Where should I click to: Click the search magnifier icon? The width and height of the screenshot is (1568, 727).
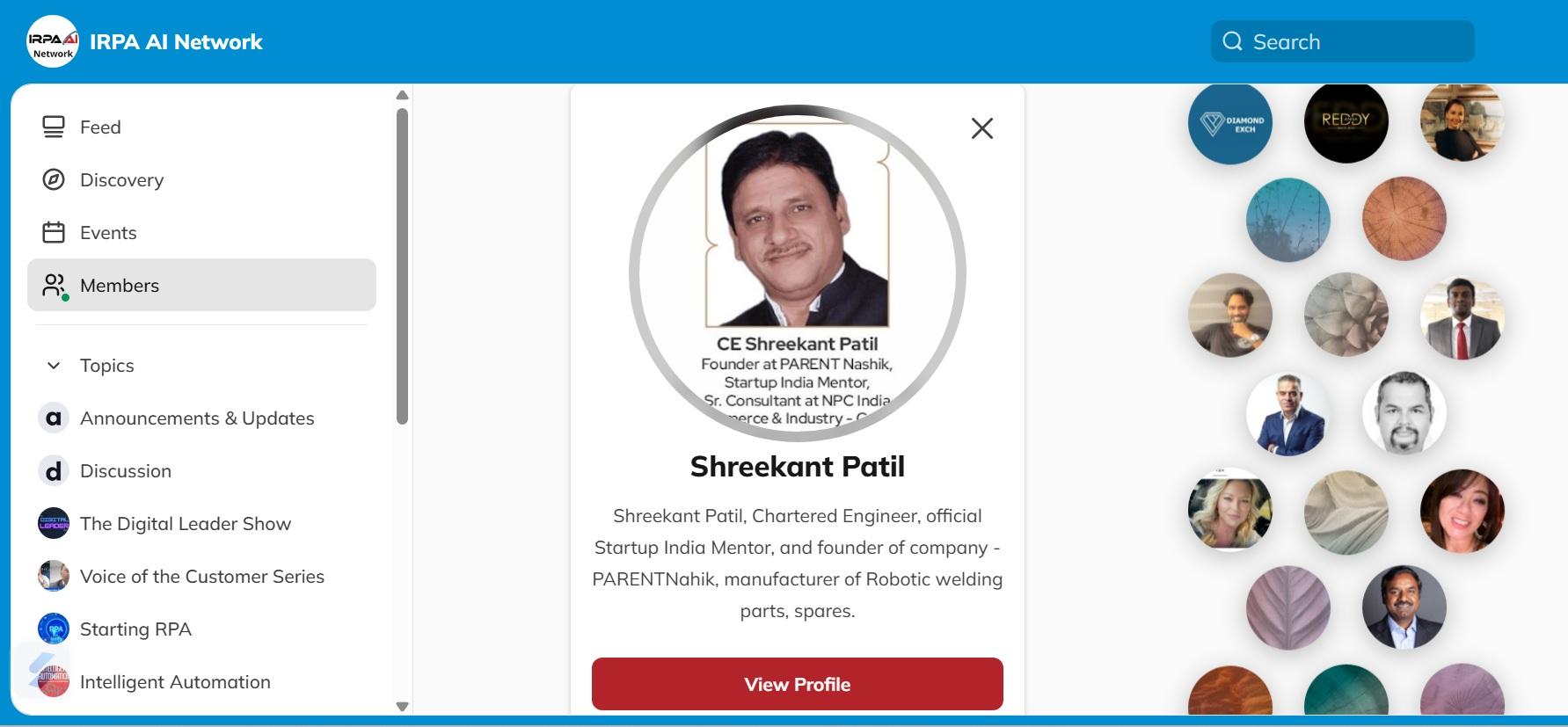1233,41
